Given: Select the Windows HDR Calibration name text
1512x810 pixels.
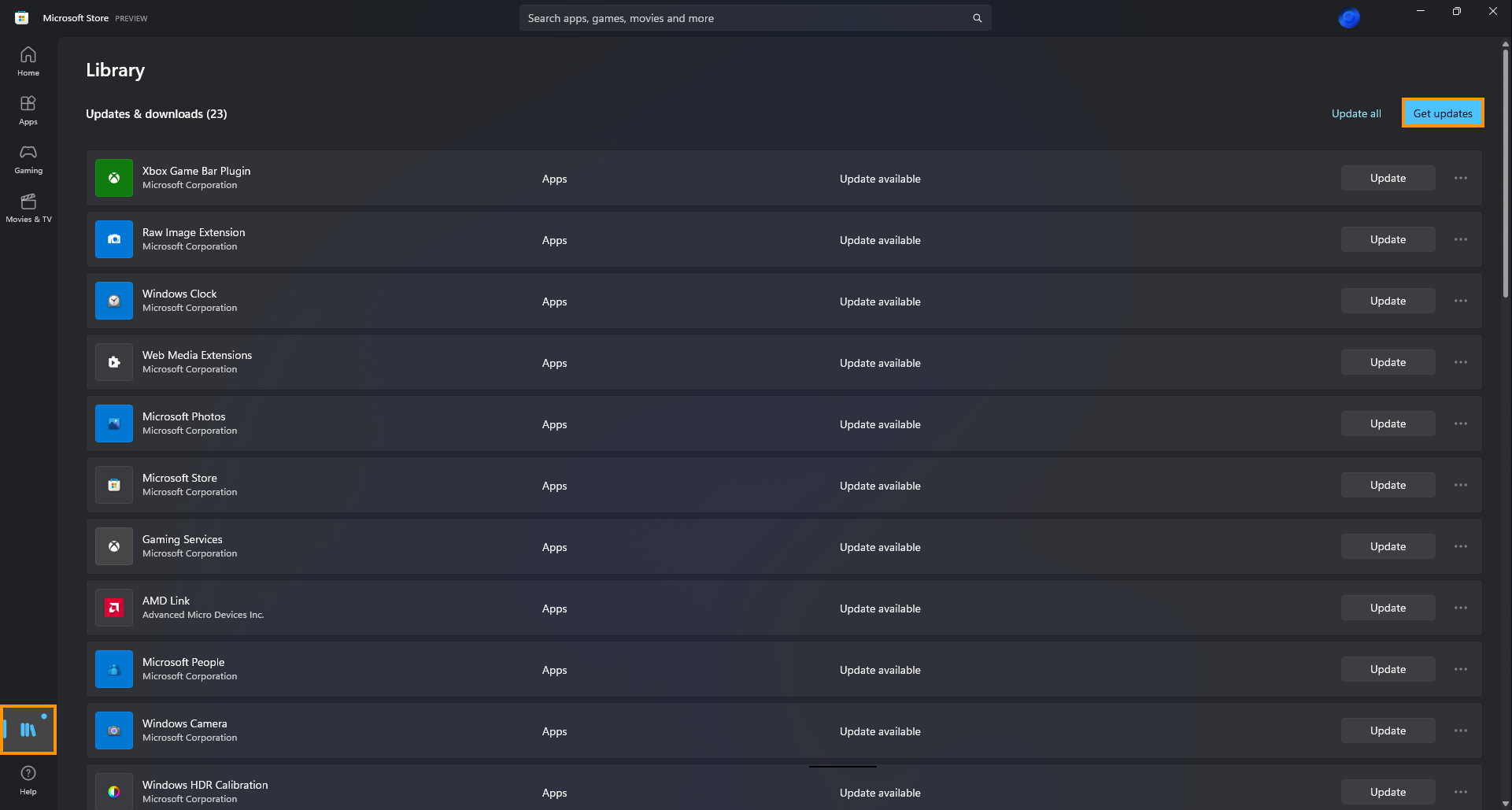Looking at the screenshot, I should click(x=205, y=785).
